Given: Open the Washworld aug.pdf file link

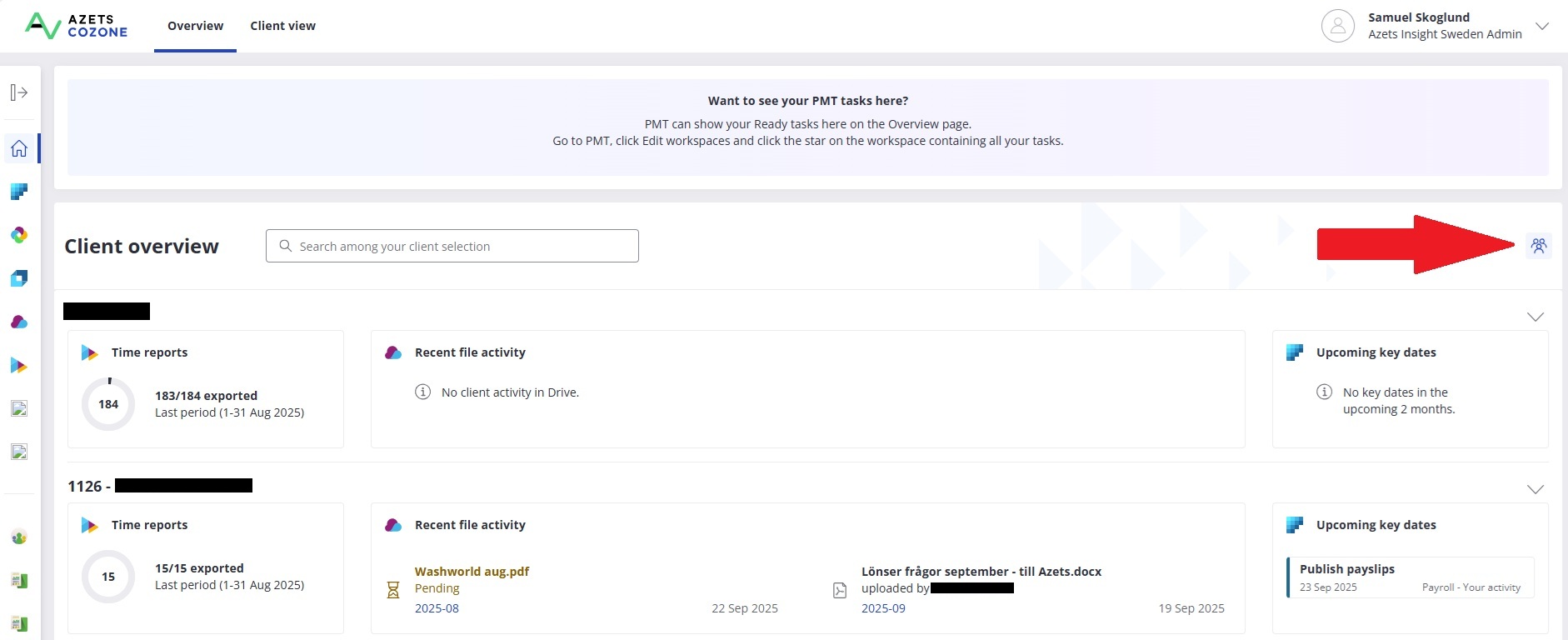Looking at the screenshot, I should (472, 572).
